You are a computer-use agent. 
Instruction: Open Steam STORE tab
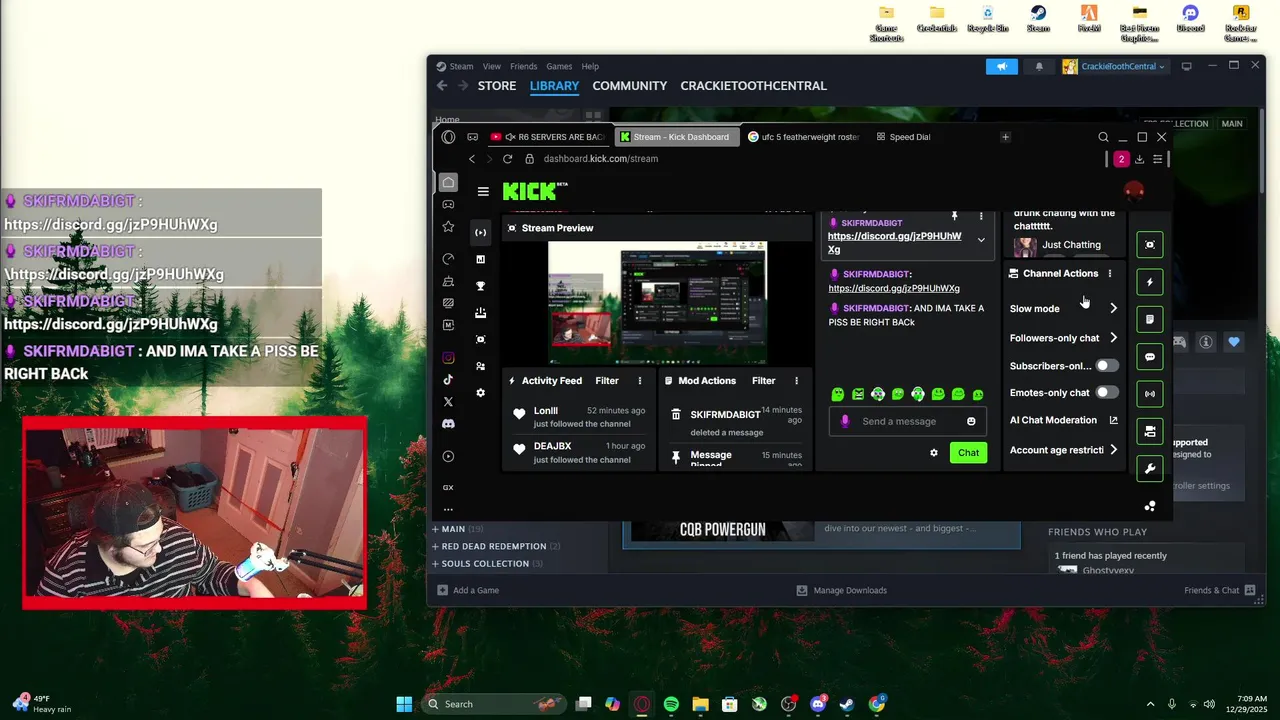click(x=497, y=86)
